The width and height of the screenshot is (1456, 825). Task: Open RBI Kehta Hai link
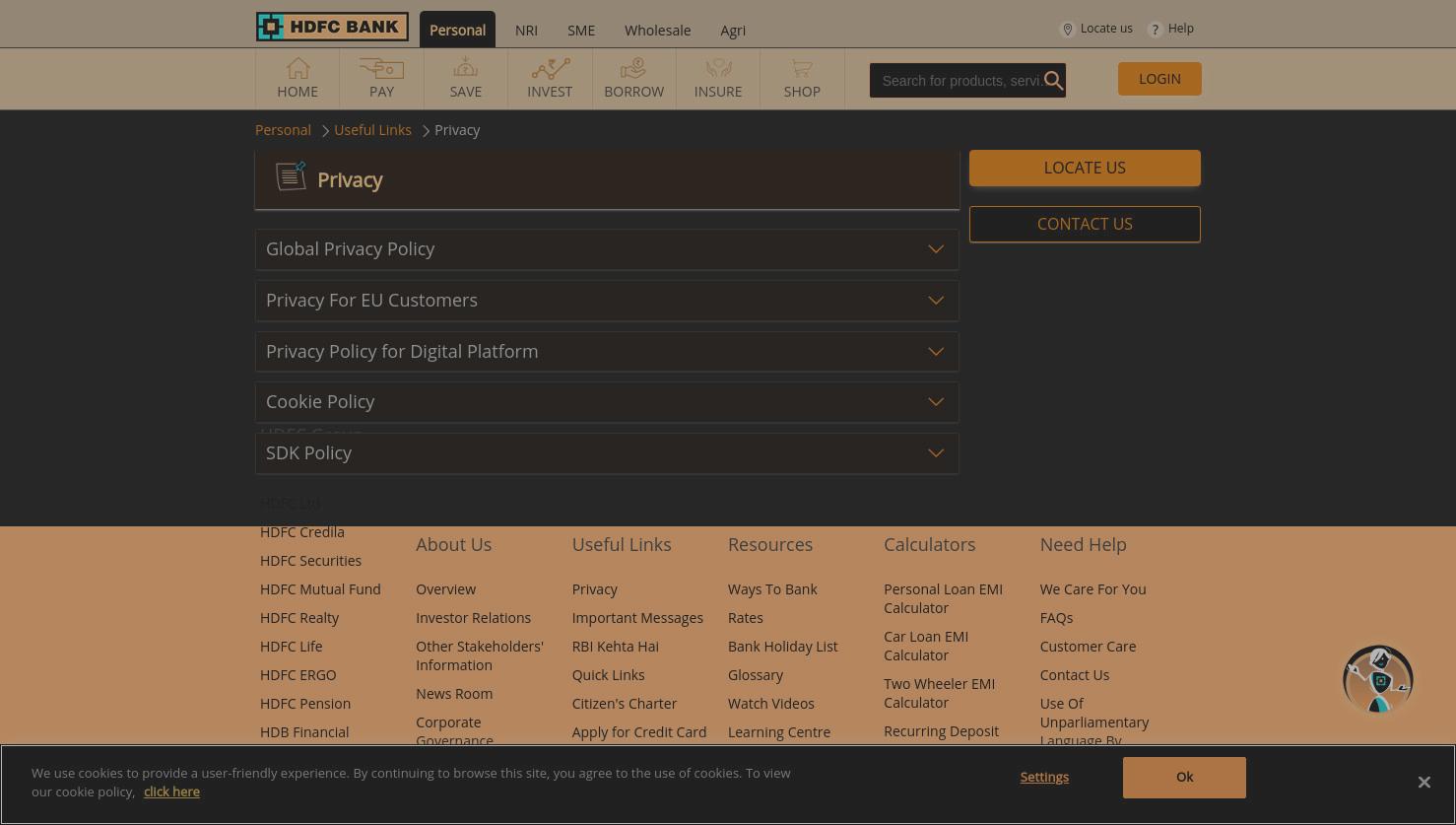click(x=615, y=647)
